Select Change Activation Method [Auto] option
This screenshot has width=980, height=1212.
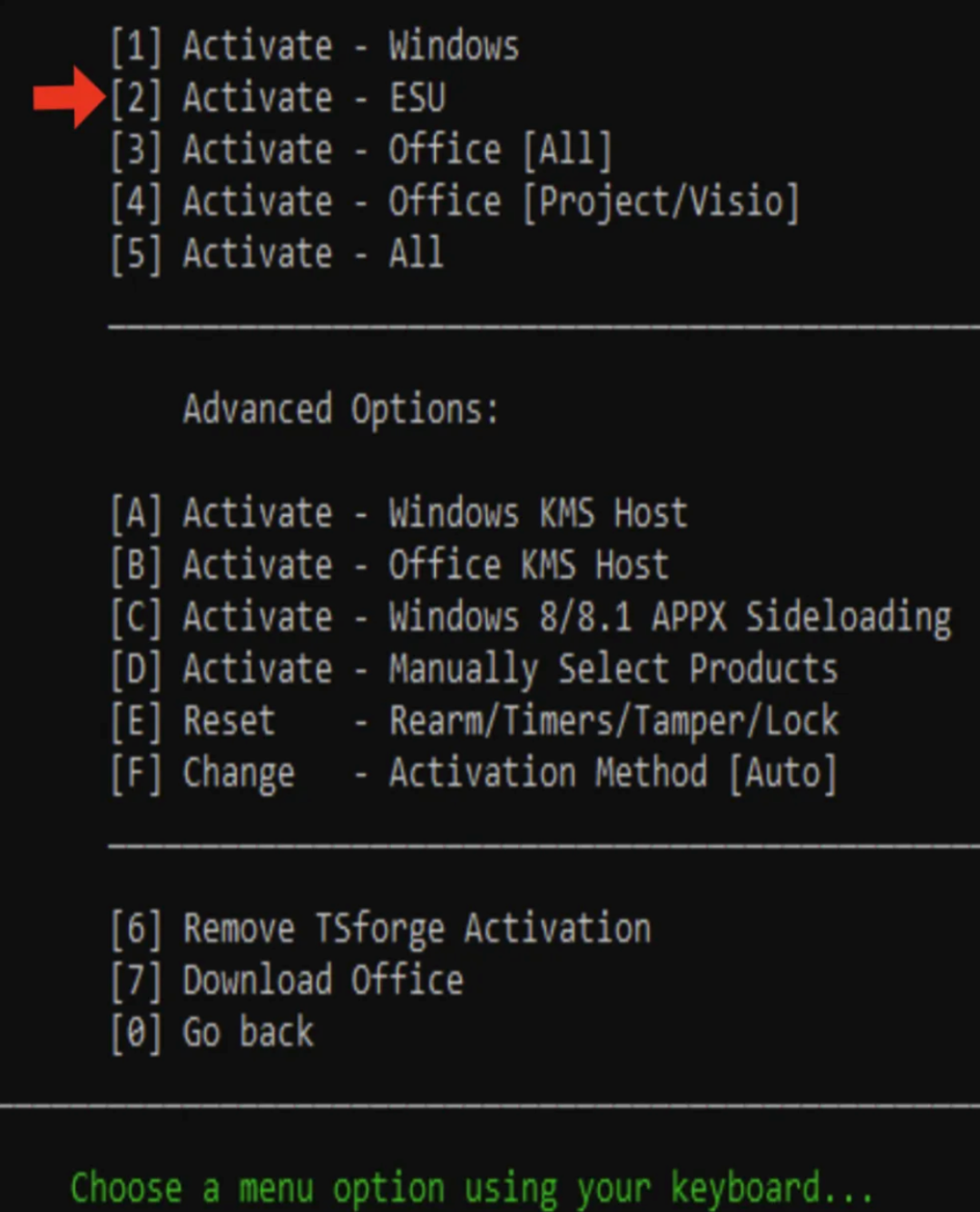click(473, 774)
